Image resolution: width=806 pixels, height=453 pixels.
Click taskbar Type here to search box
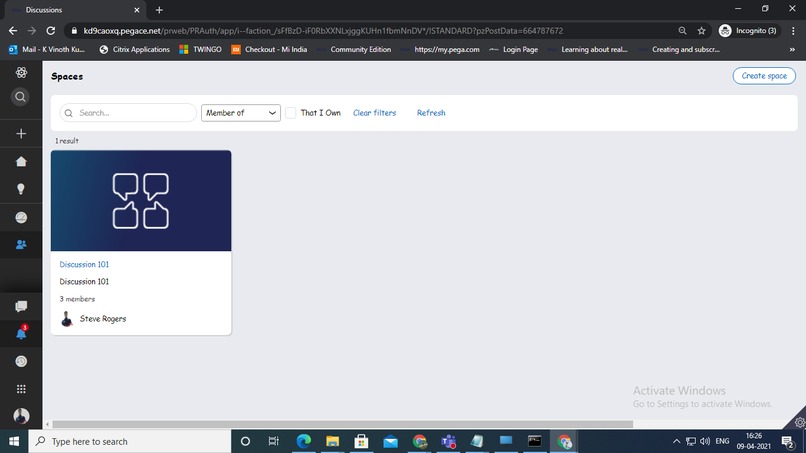pyautogui.click(x=130, y=441)
